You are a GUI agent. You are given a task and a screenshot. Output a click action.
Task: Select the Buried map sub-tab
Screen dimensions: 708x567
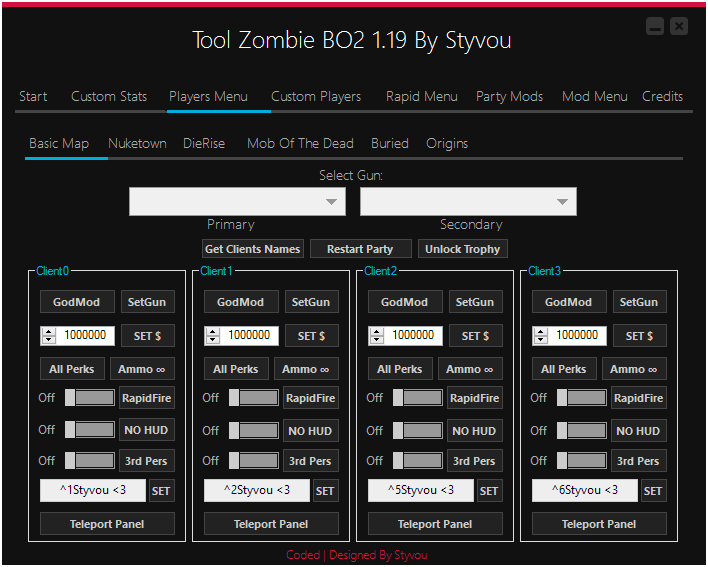pos(390,144)
